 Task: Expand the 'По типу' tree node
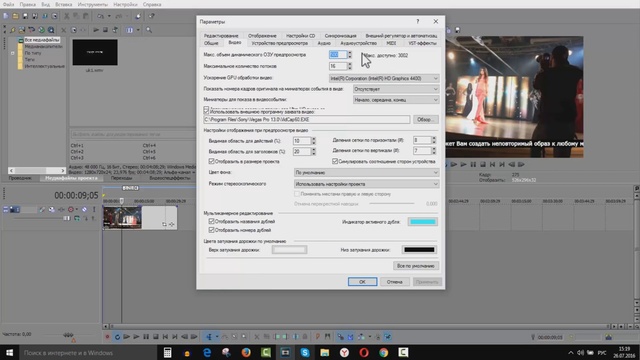[13, 53]
